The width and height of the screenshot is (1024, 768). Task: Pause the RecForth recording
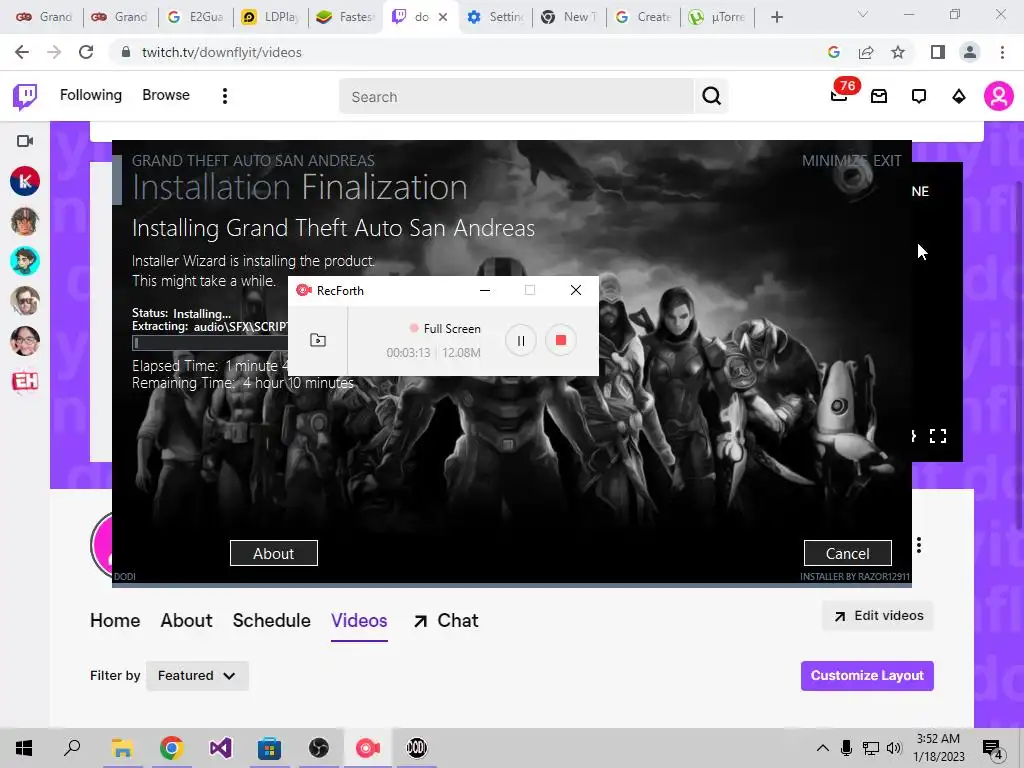click(520, 340)
